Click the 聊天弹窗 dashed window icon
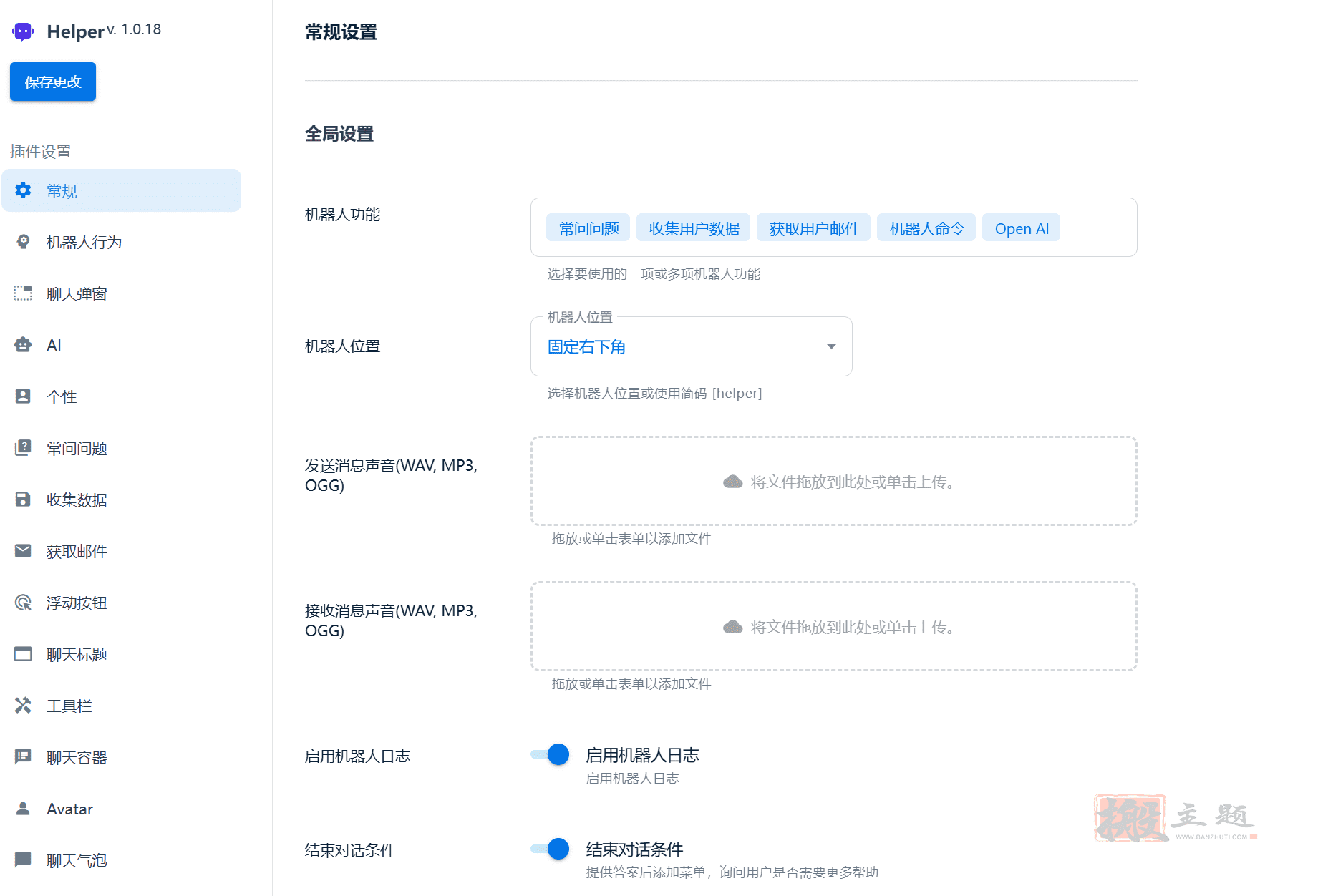1318x896 pixels. pyautogui.click(x=23, y=293)
